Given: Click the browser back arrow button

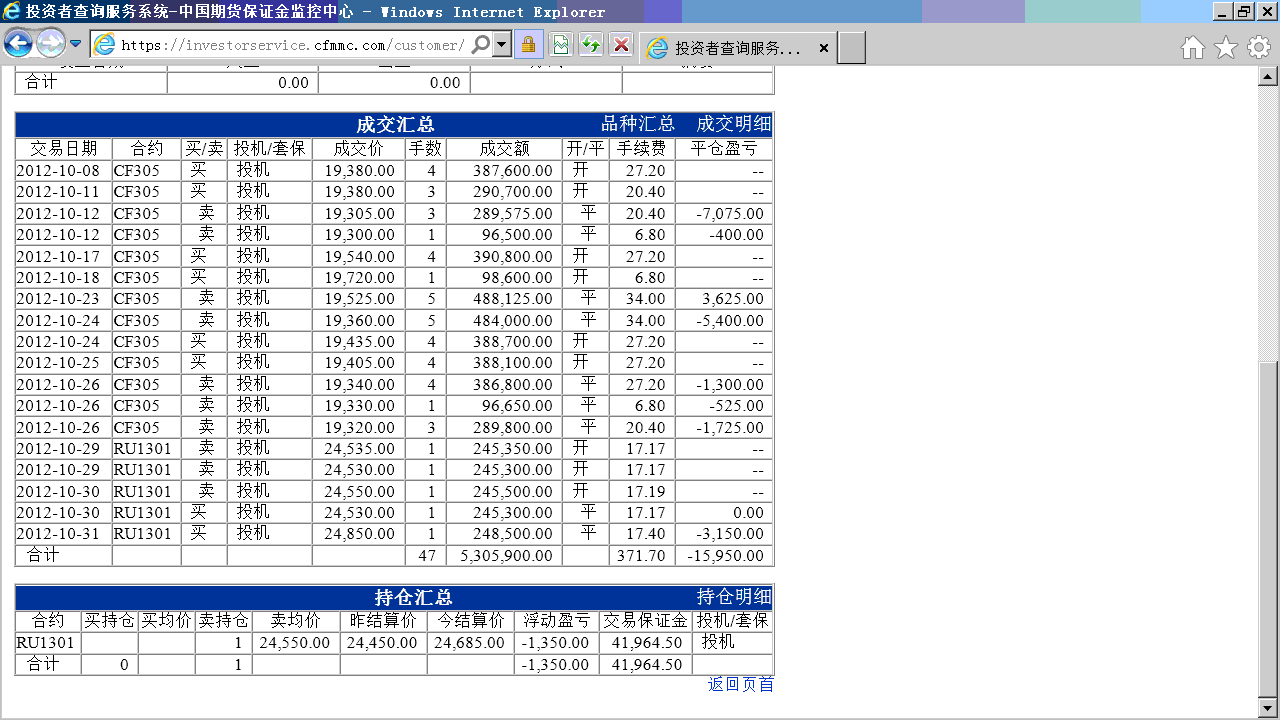Looking at the screenshot, I should tap(18, 44).
